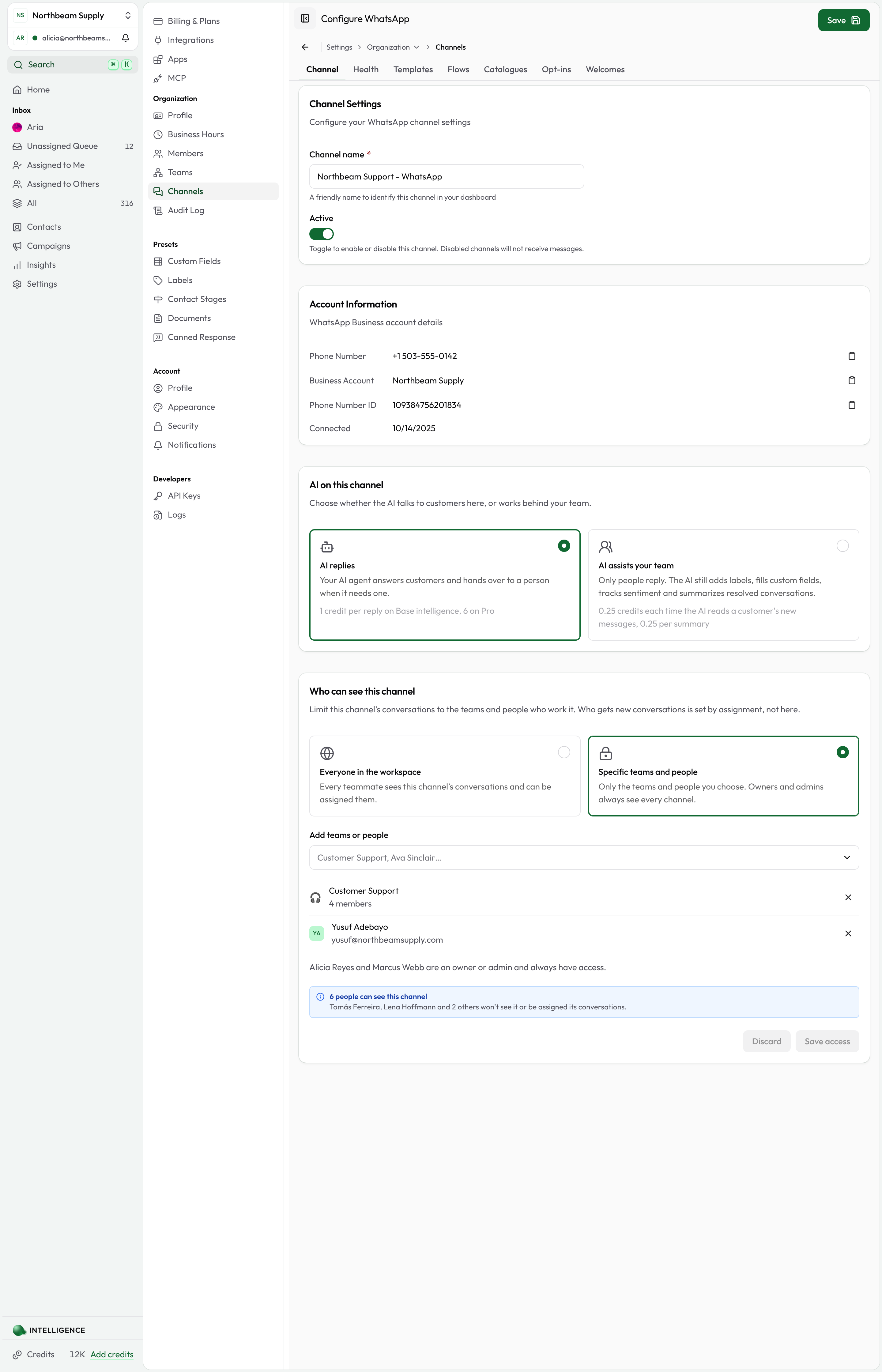Open the Apps settings page
Viewport: 882px width, 1372px height.
213,59
